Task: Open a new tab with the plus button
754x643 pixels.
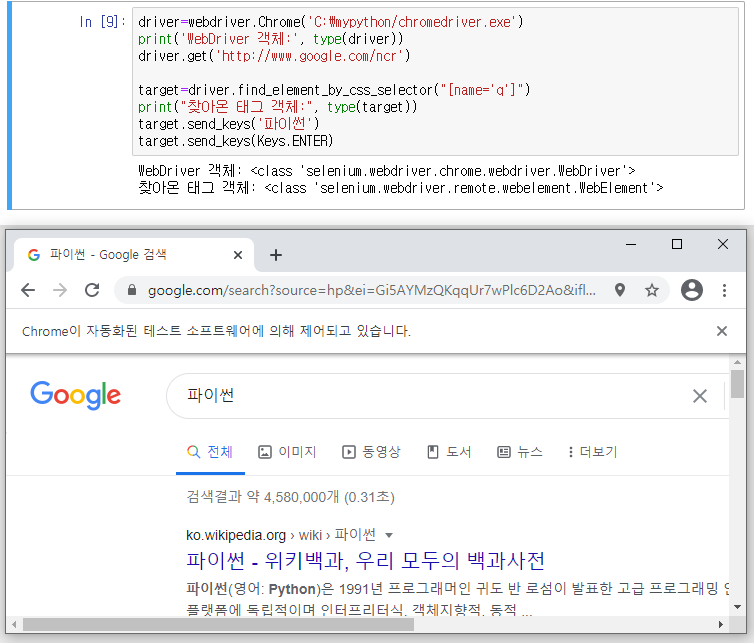Action: 276,255
